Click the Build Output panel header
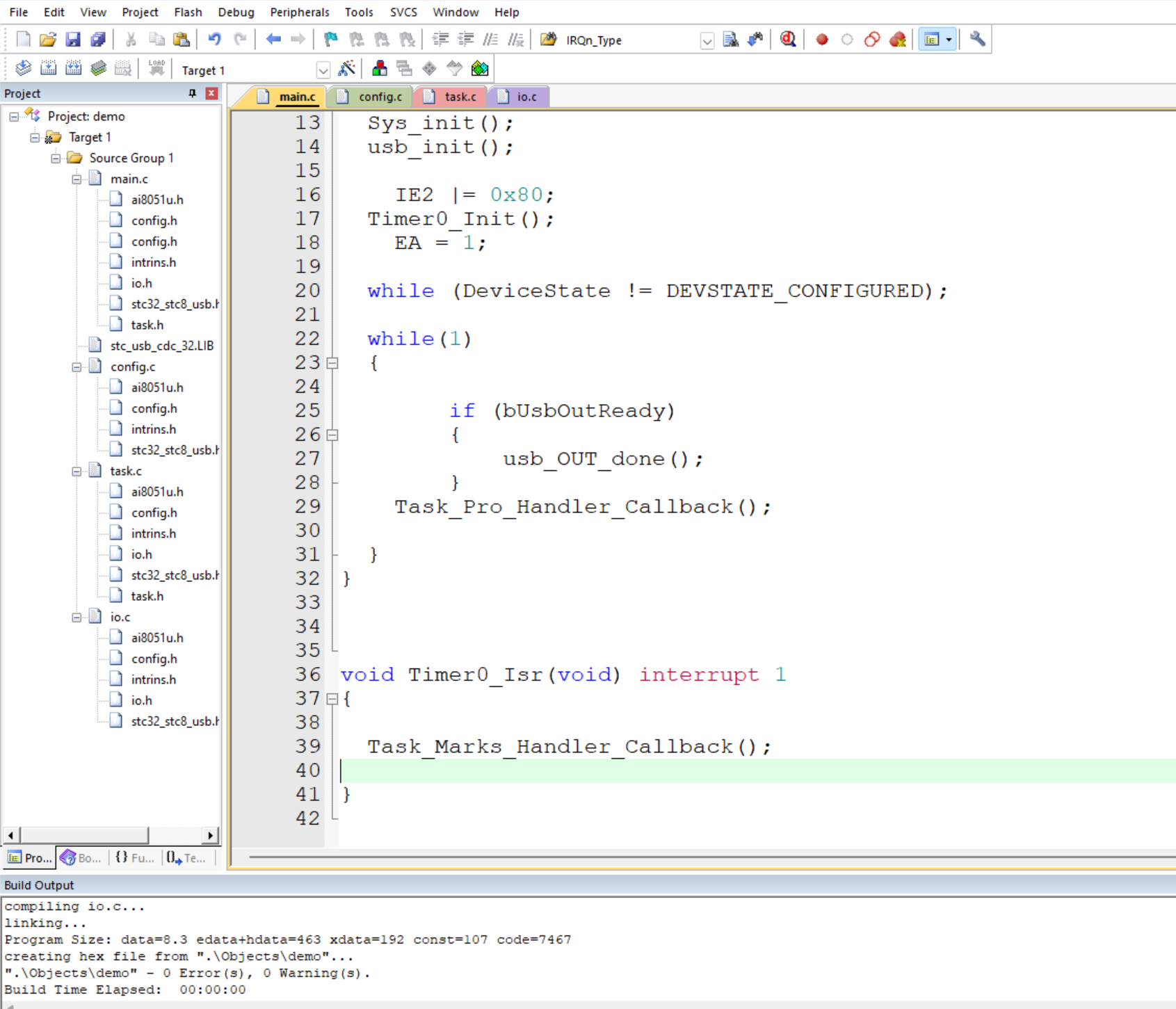1176x1009 pixels. click(588, 885)
